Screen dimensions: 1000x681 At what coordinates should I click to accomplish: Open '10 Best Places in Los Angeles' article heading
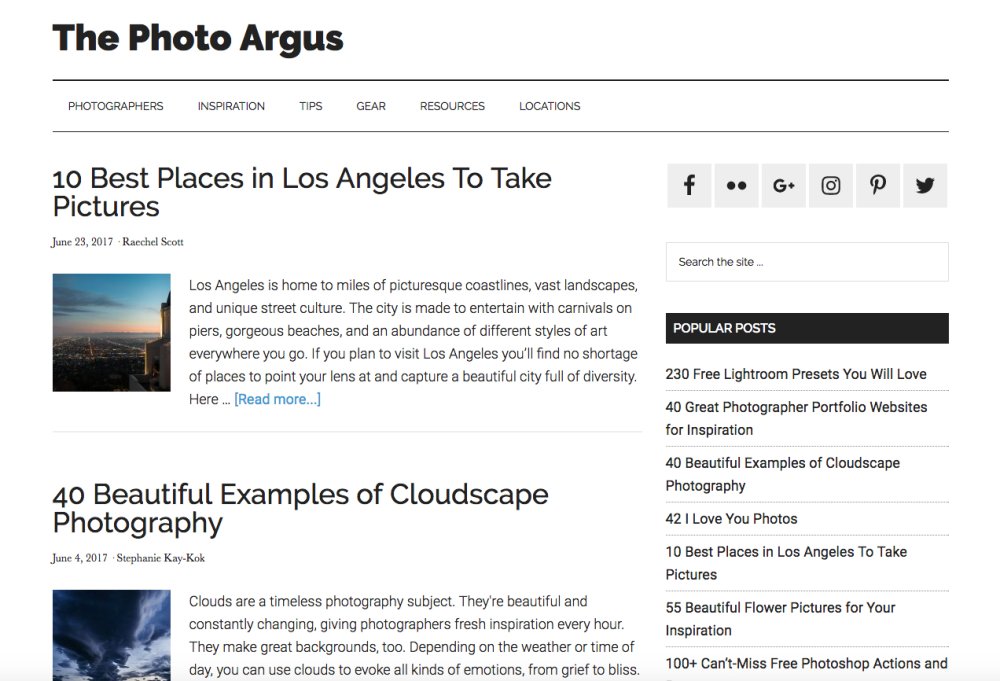tap(302, 192)
